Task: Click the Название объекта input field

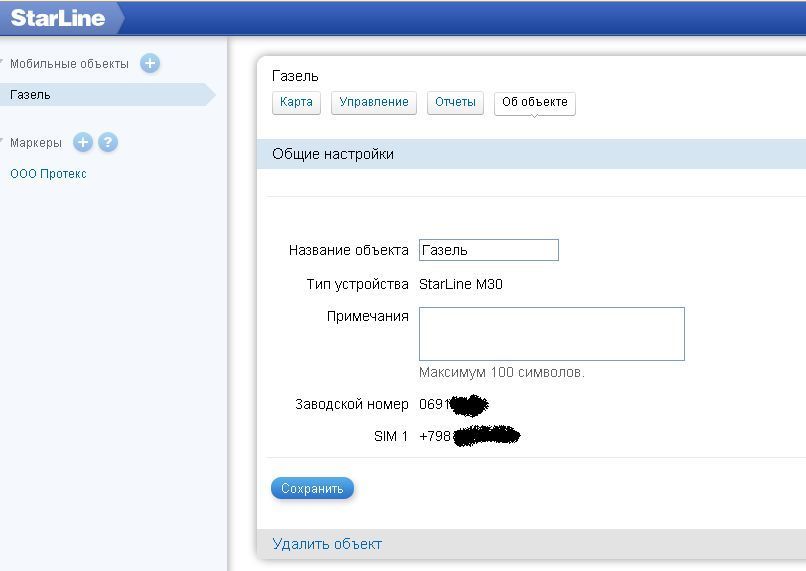Action: (x=488, y=250)
